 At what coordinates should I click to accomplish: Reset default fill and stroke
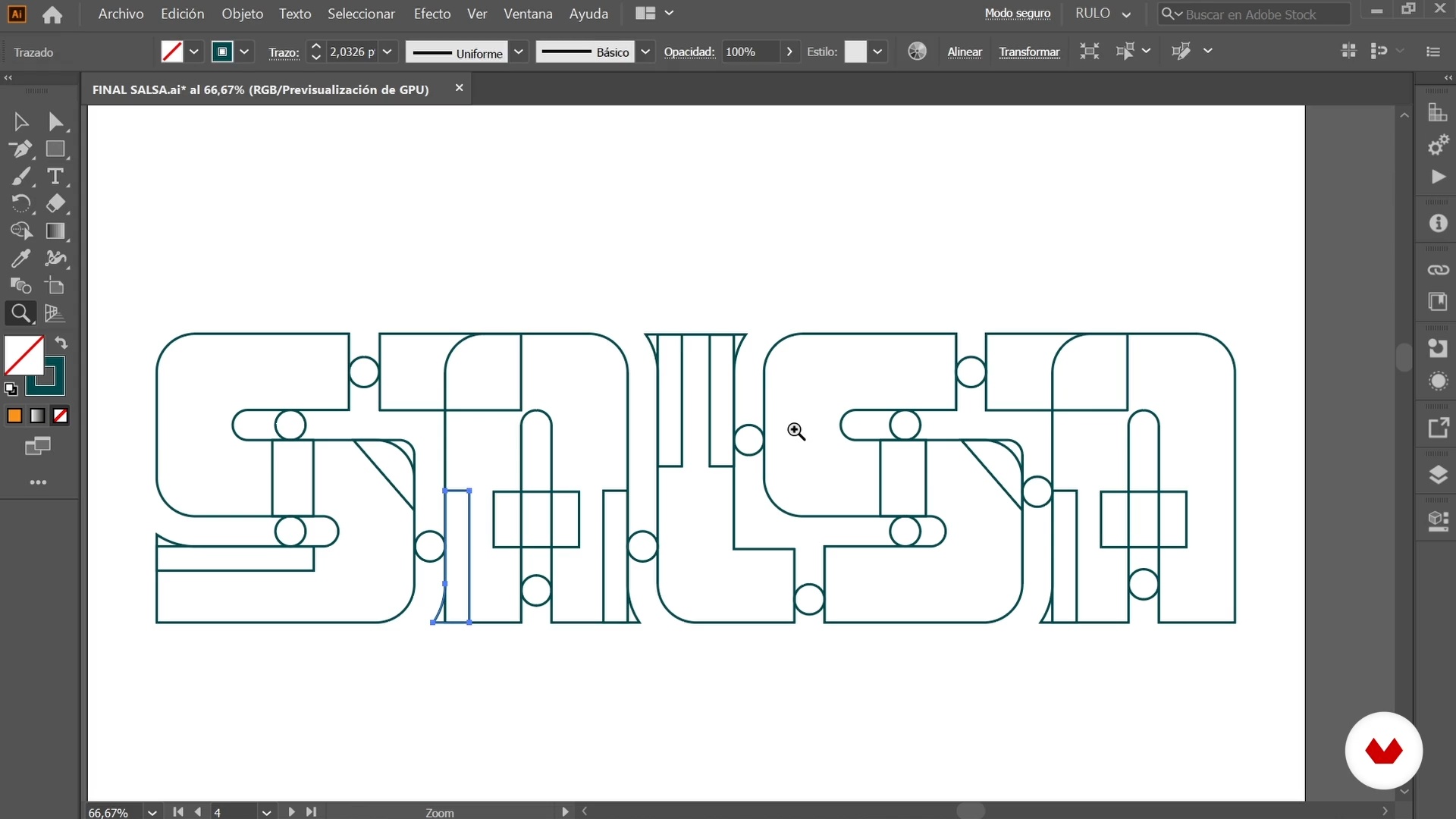pyautogui.click(x=11, y=389)
